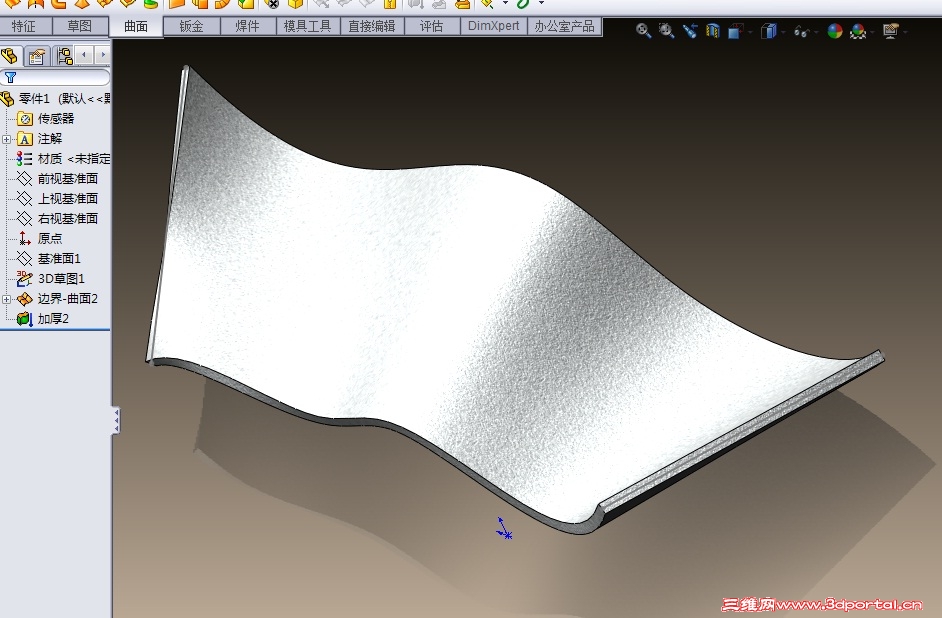Toggle the Section View tool
The height and width of the screenshot is (618, 942).
pos(713,31)
